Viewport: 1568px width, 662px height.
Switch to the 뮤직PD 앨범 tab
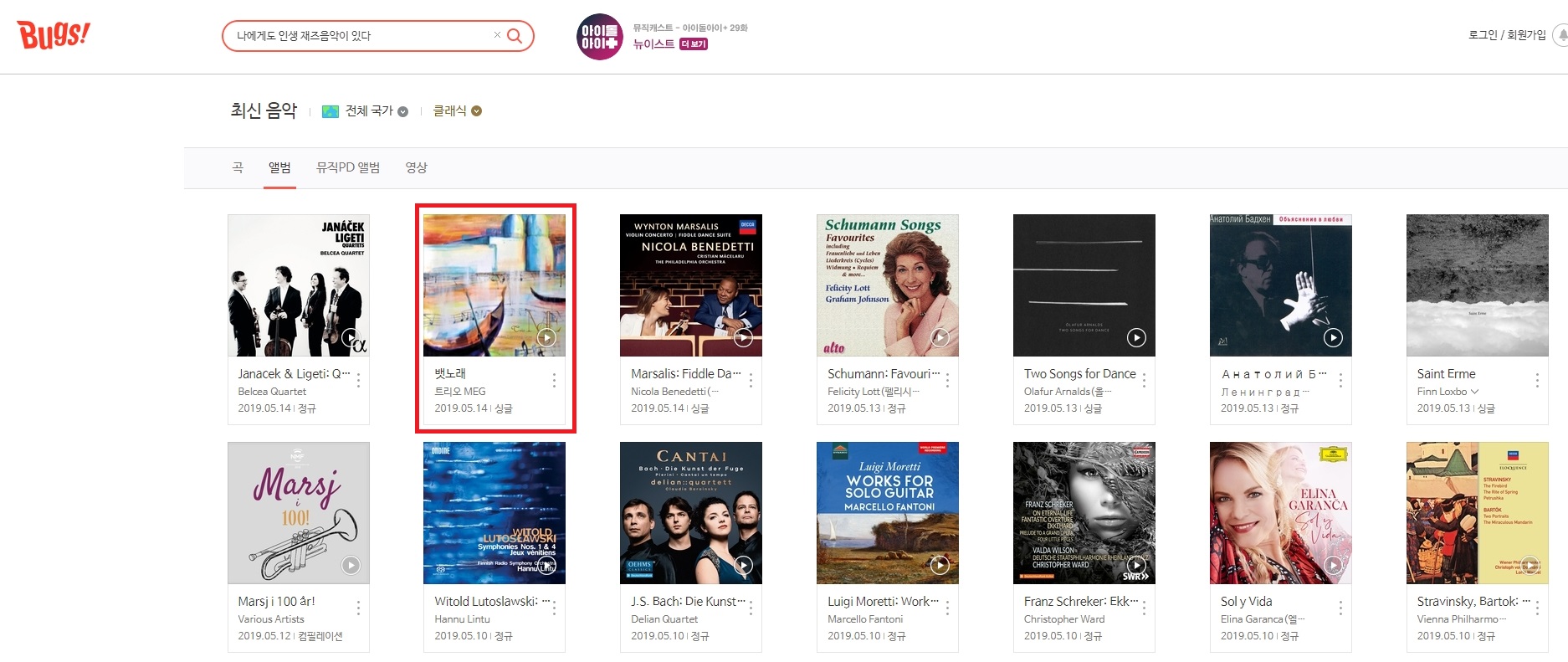tap(348, 167)
